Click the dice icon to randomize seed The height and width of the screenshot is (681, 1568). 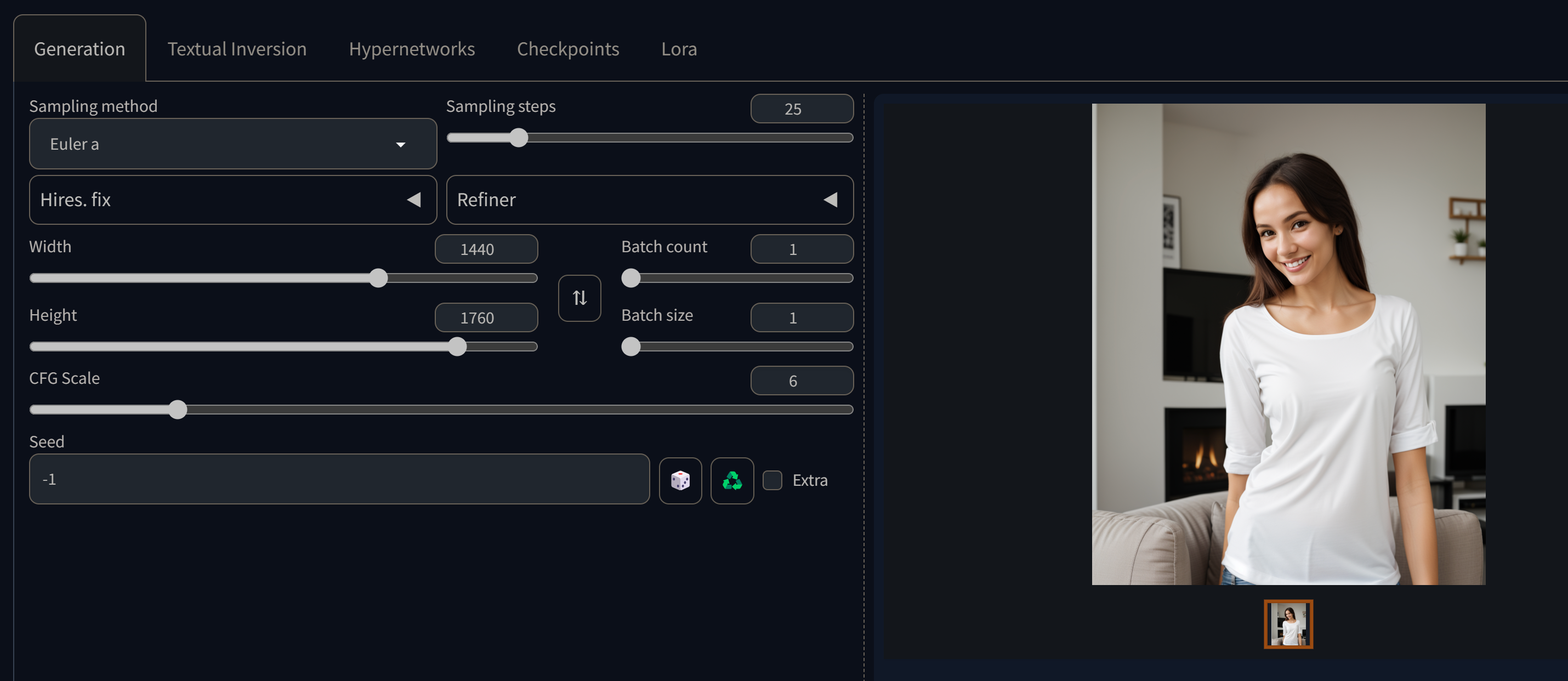680,480
